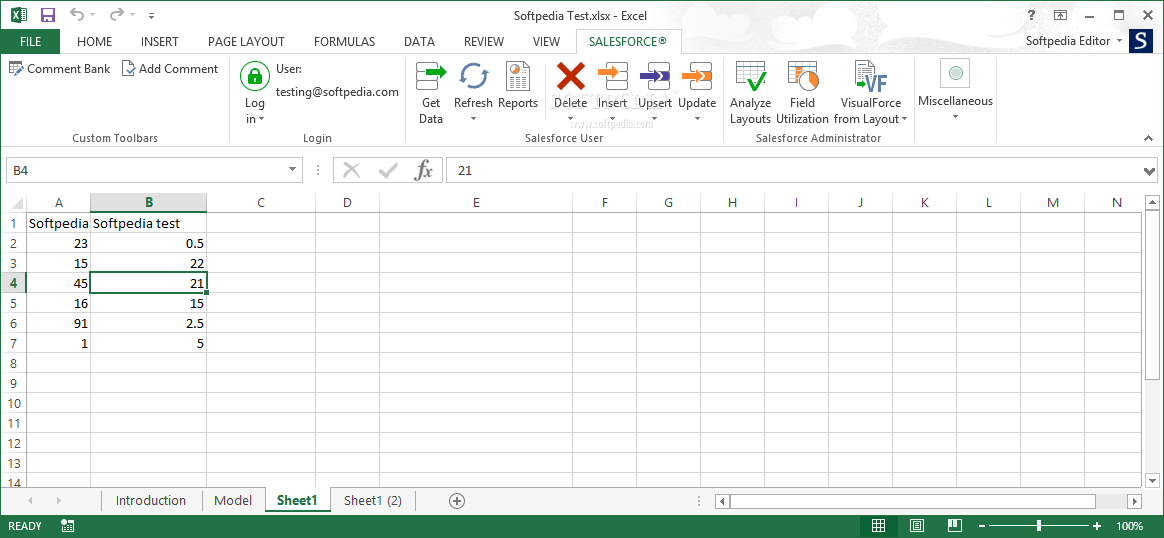Image resolution: width=1164 pixels, height=538 pixels.
Task: Select cell containing 91
Action: tap(59, 324)
